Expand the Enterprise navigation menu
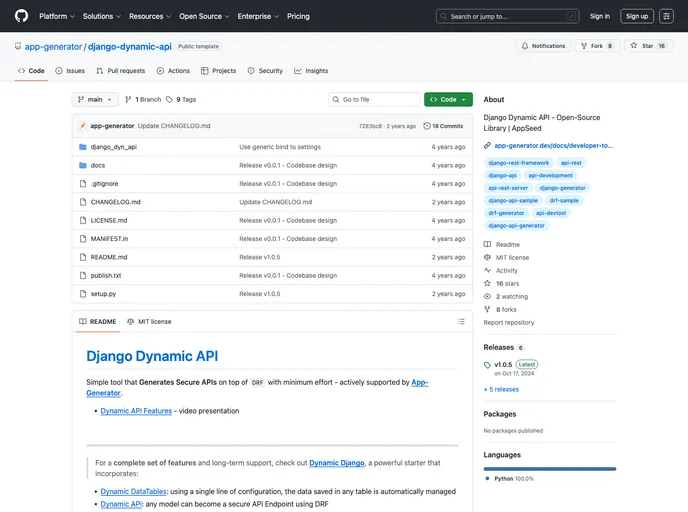Screen dimensions: 688x512 [258, 16]
